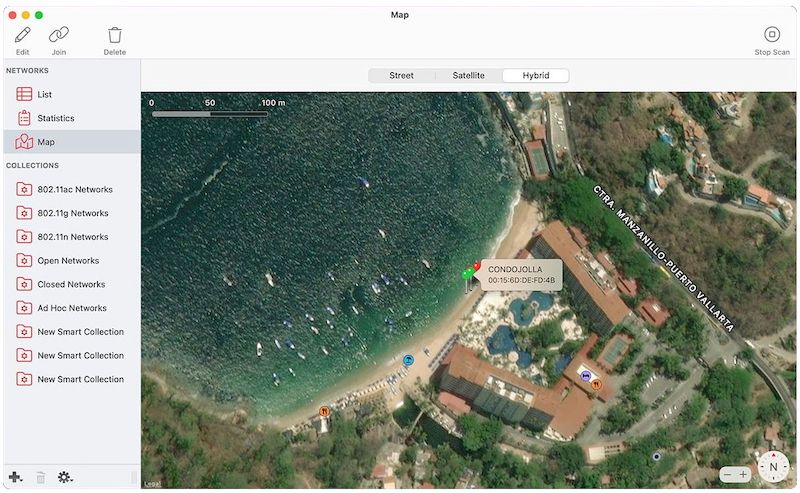800x493 pixels.
Task: Add a collection with the plus icon
Action: [15, 478]
